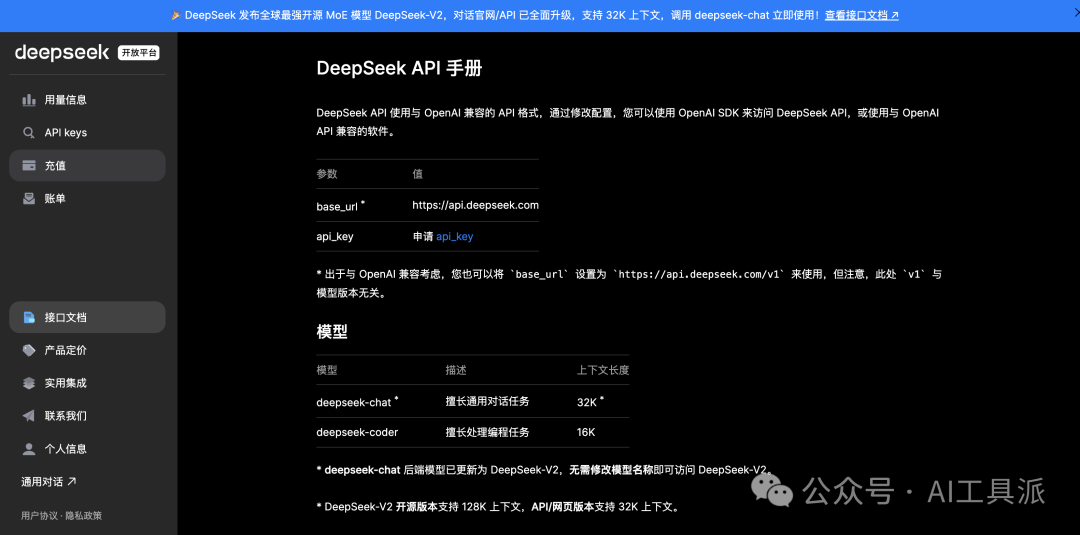Click the layers icon beside 实用集成

(29, 383)
